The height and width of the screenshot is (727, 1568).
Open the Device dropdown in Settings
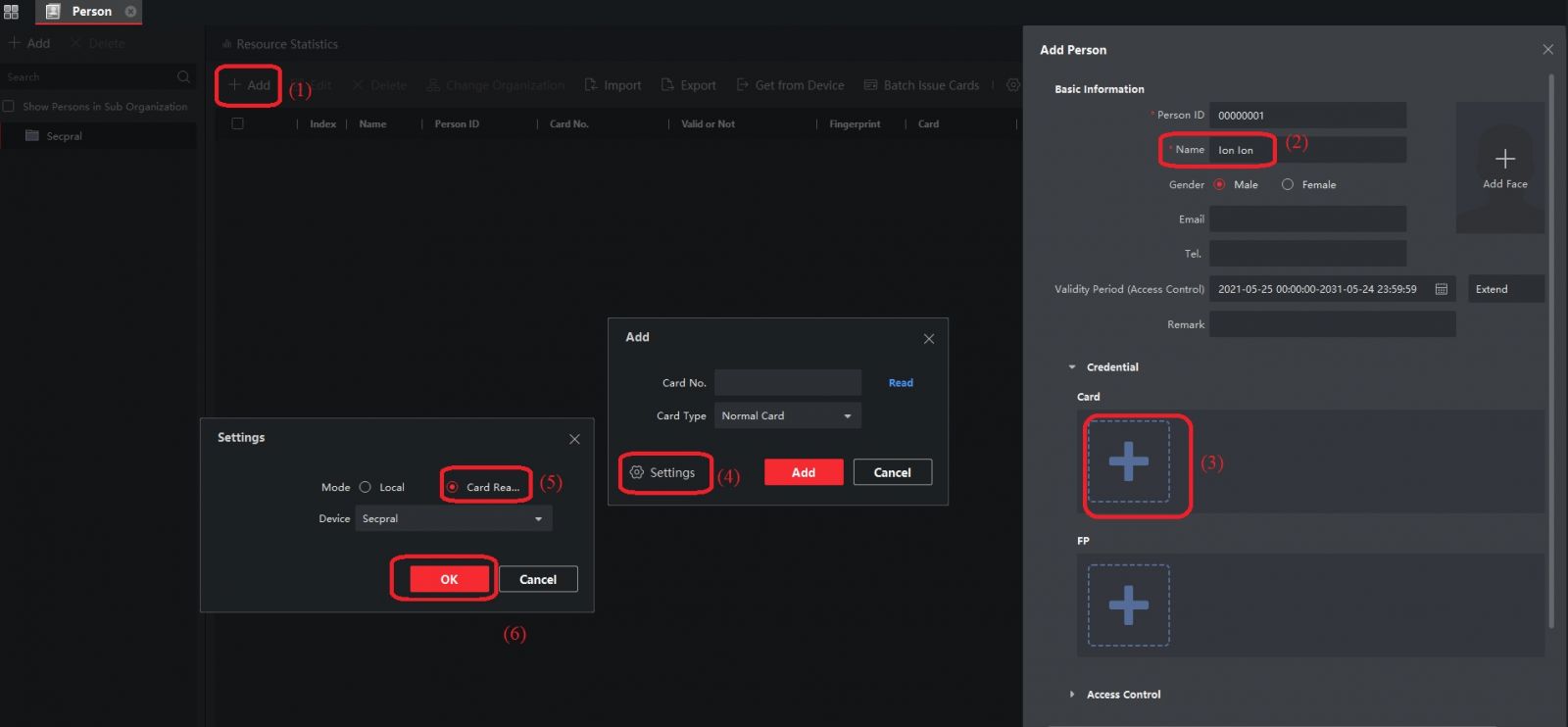pyautogui.click(x=453, y=518)
